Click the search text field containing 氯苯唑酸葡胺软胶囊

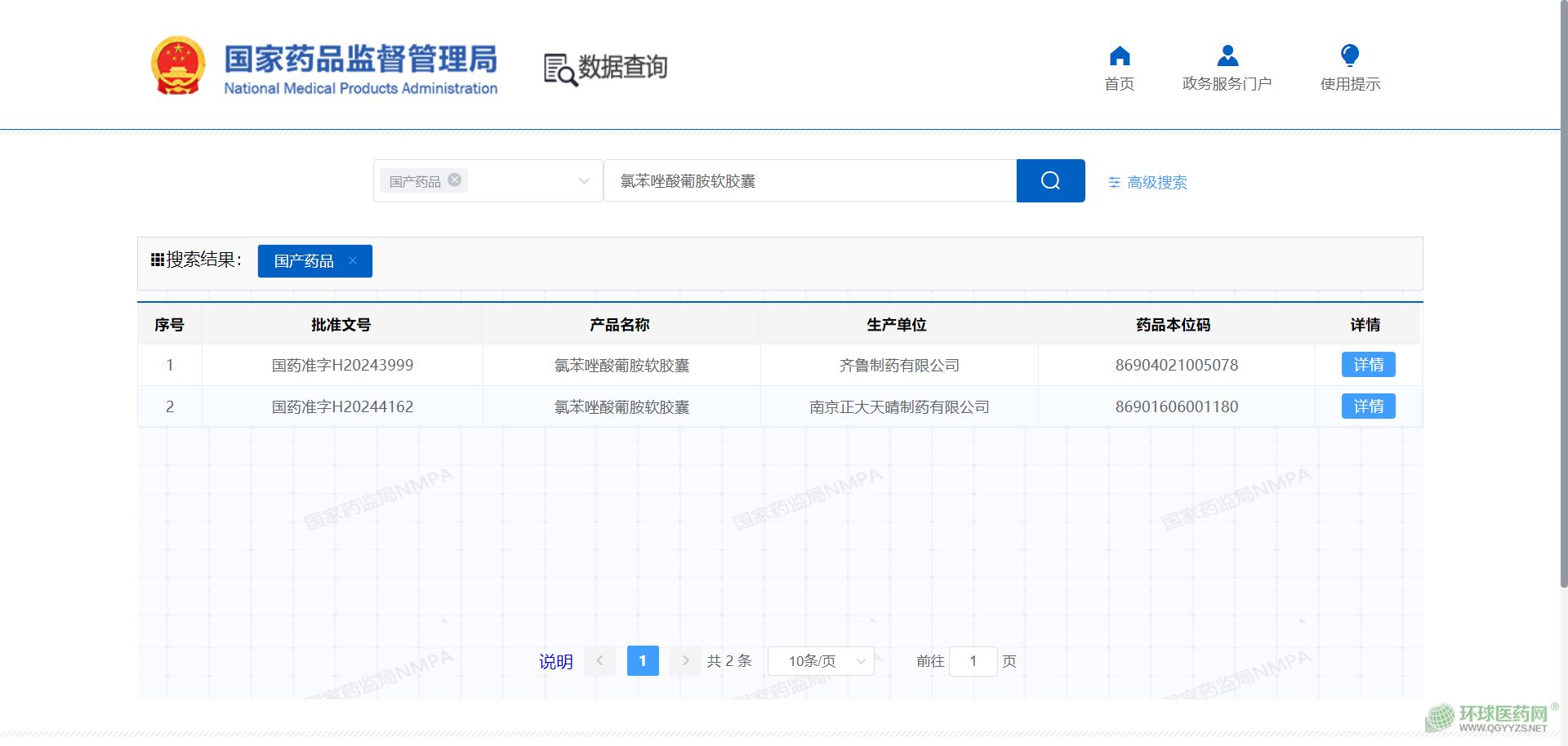click(x=808, y=181)
